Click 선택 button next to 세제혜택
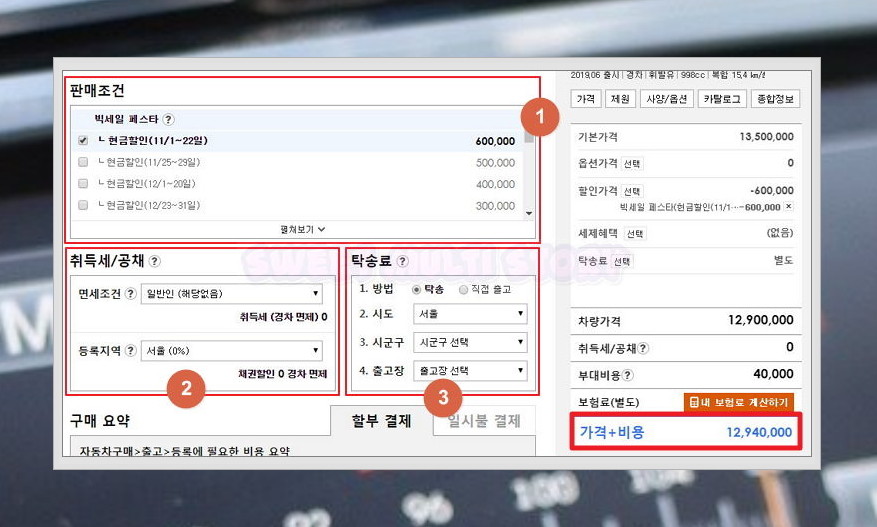Viewport: 877px width, 527px height. coord(635,234)
